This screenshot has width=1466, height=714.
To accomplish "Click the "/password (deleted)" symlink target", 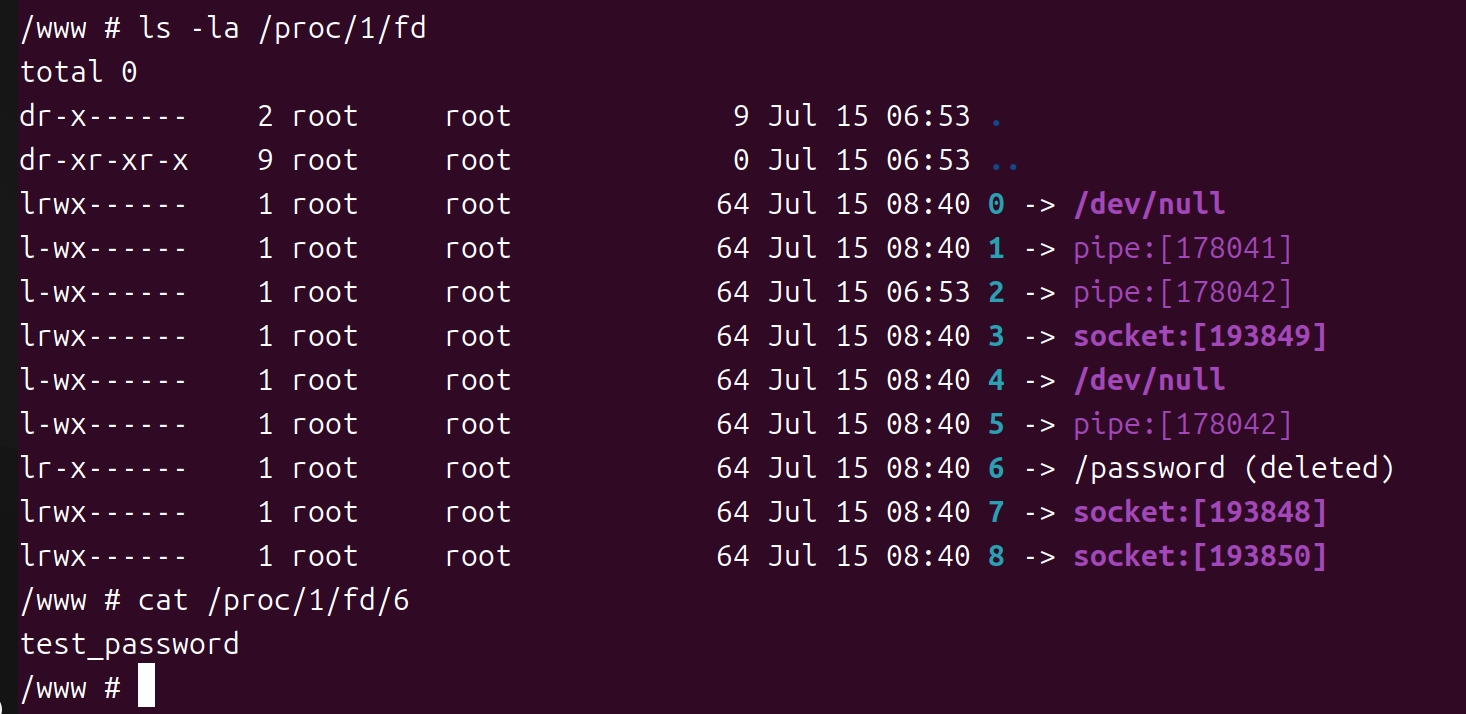I will tap(1233, 468).
